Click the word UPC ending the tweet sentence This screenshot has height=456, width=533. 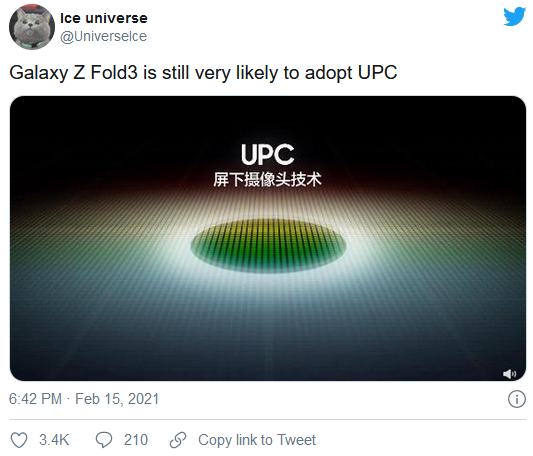[x=377, y=72]
